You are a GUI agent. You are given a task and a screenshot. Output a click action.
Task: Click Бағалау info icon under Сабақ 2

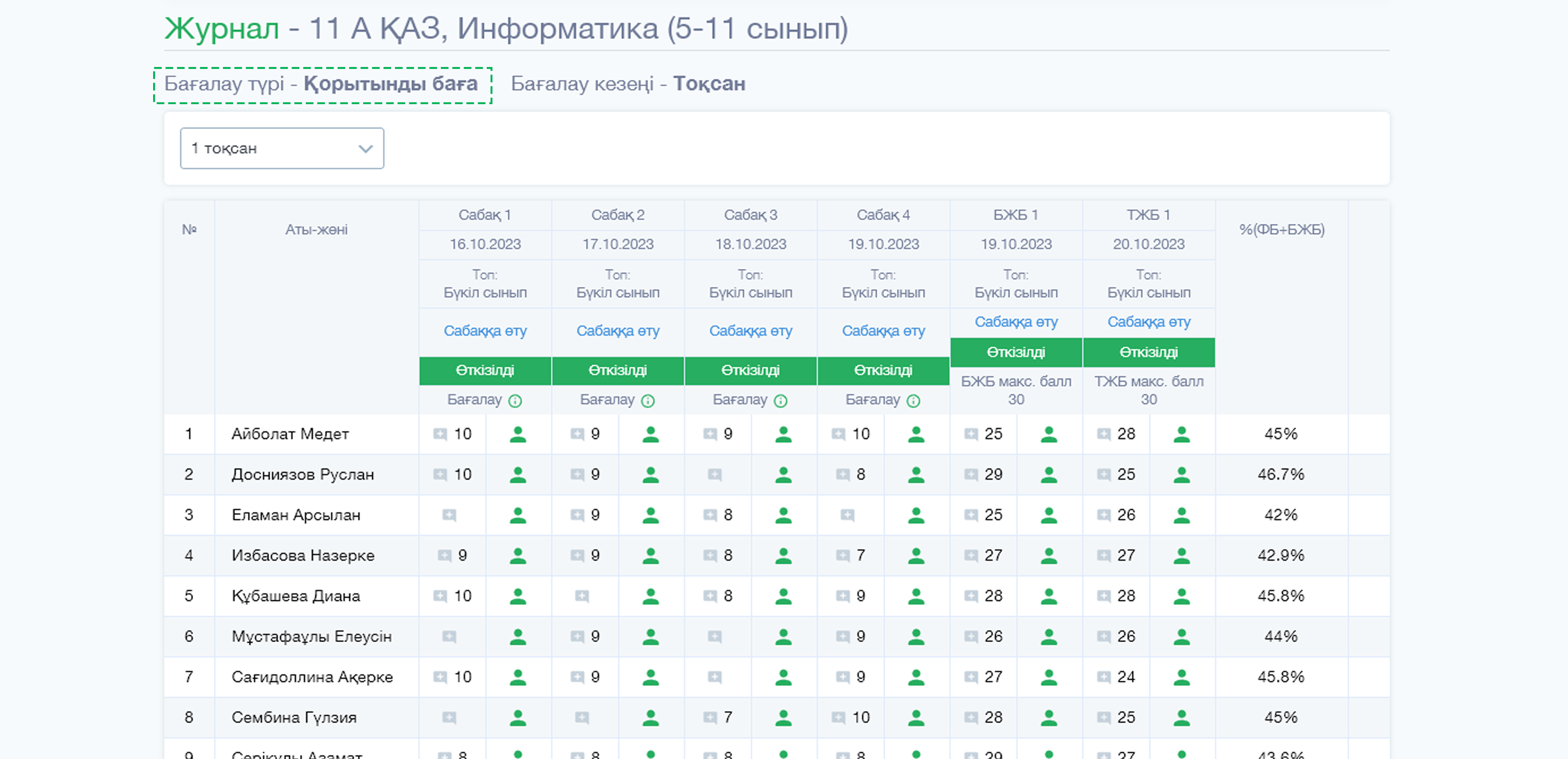point(648,401)
